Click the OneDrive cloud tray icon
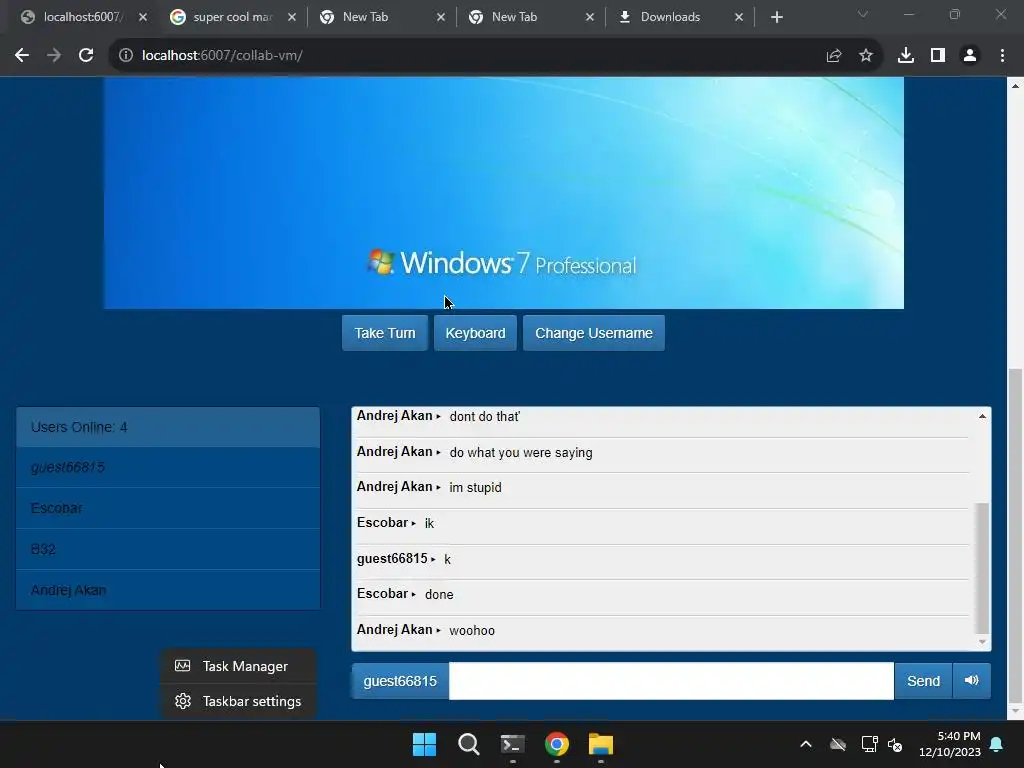Viewport: 1024px width, 768px height. 838,744
